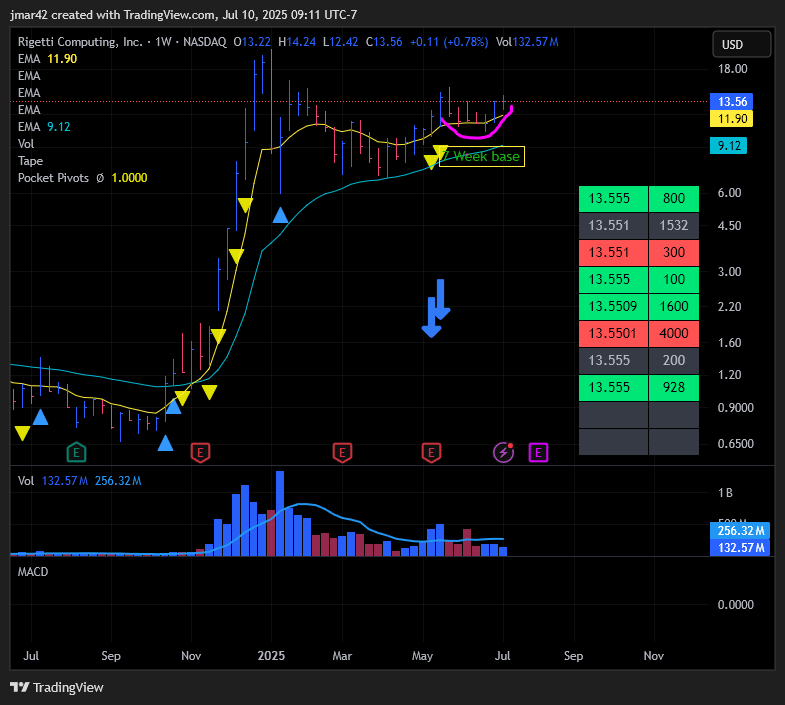The image size is (785, 705).
Task: Click the 0.6500 price axis label
Action: pos(735,444)
